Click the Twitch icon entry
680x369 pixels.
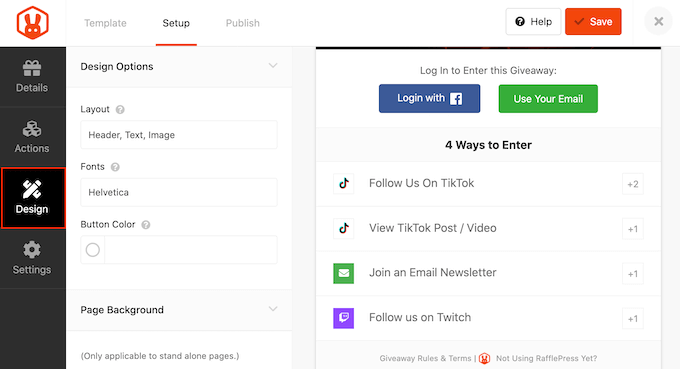[343, 318]
